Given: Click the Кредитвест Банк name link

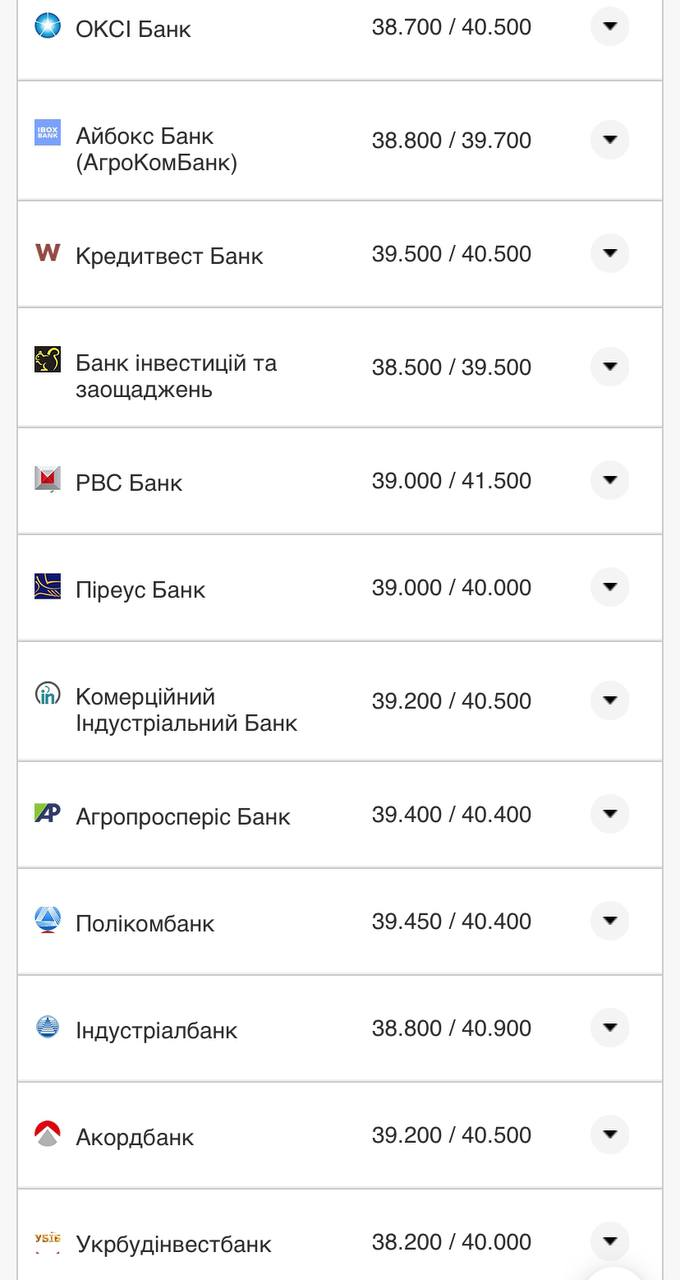Looking at the screenshot, I should (x=166, y=255).
